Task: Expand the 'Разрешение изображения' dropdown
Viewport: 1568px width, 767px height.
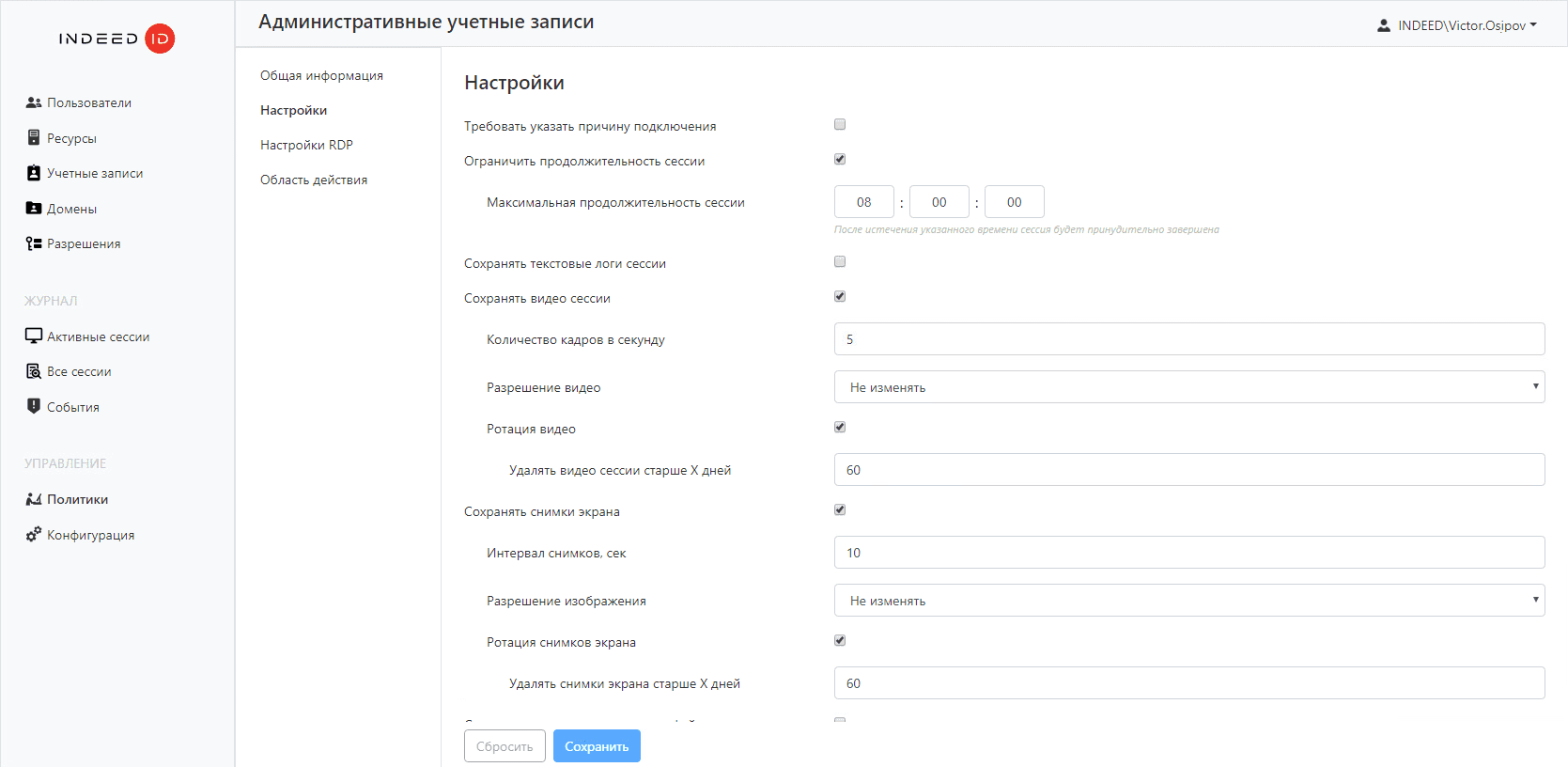Action: (x=1188, y=601)
